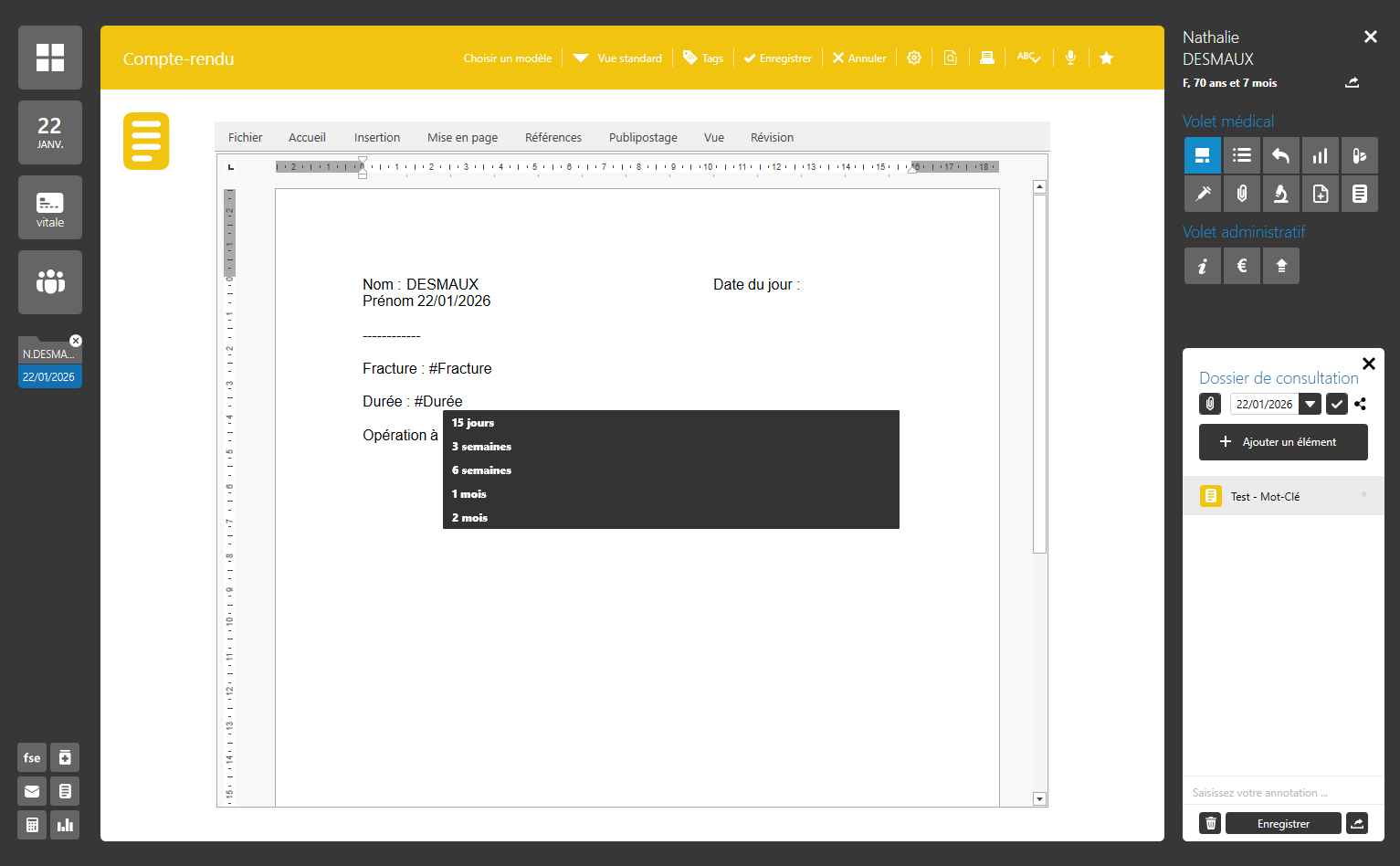Click the microphone dictation icon
Image resolution: width=1400 pixels, height=866 pixels.
(x=1070, y=58)
